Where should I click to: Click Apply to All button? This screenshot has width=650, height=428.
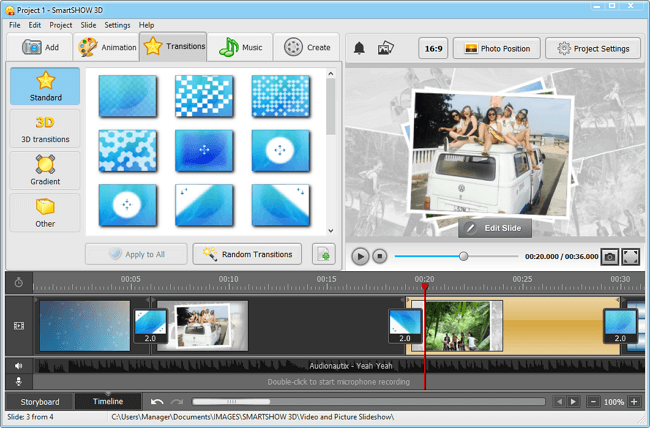(136, 254)
